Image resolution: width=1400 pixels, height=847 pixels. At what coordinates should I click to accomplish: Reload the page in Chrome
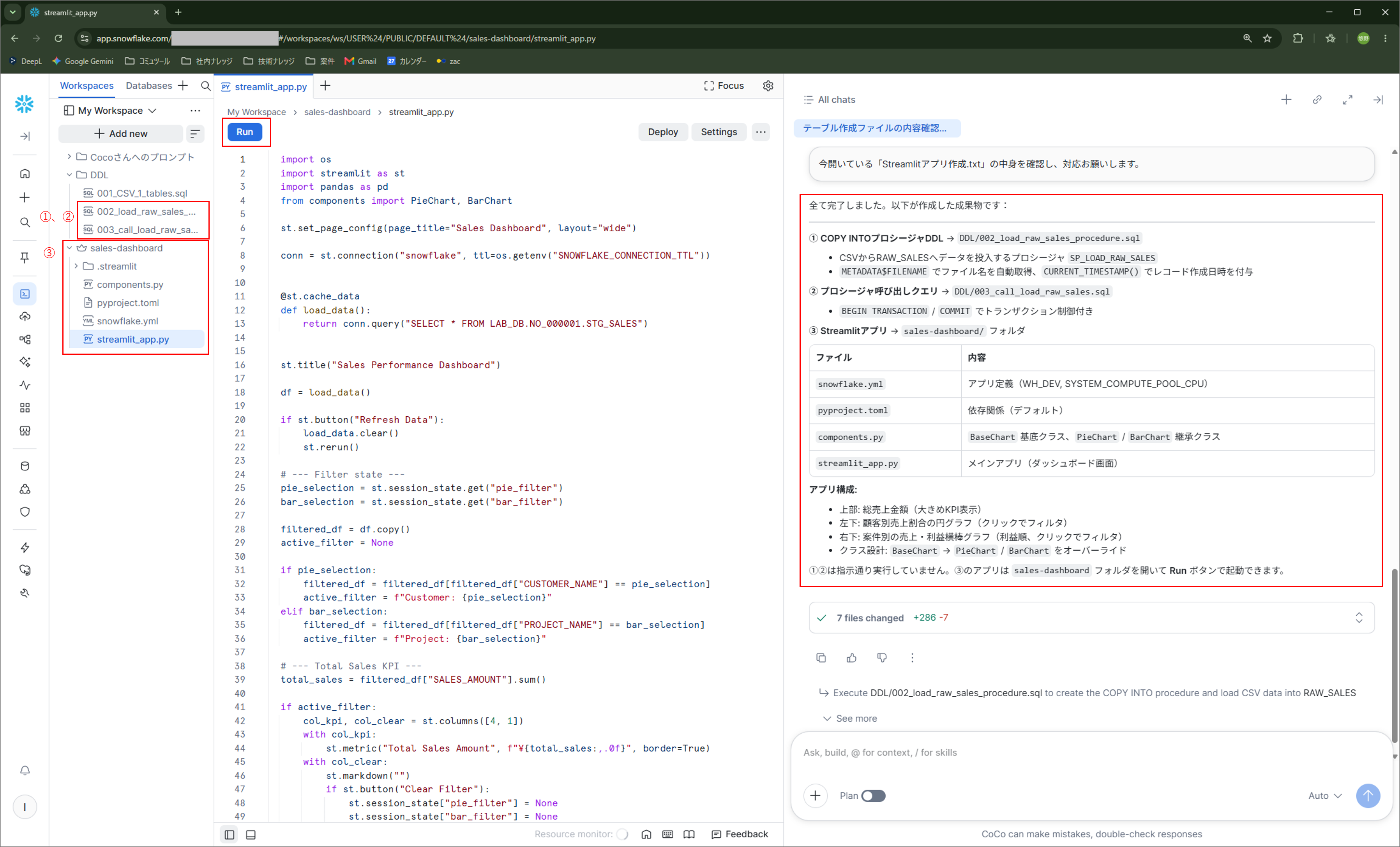pyautogui.click(x=58, y=38)
